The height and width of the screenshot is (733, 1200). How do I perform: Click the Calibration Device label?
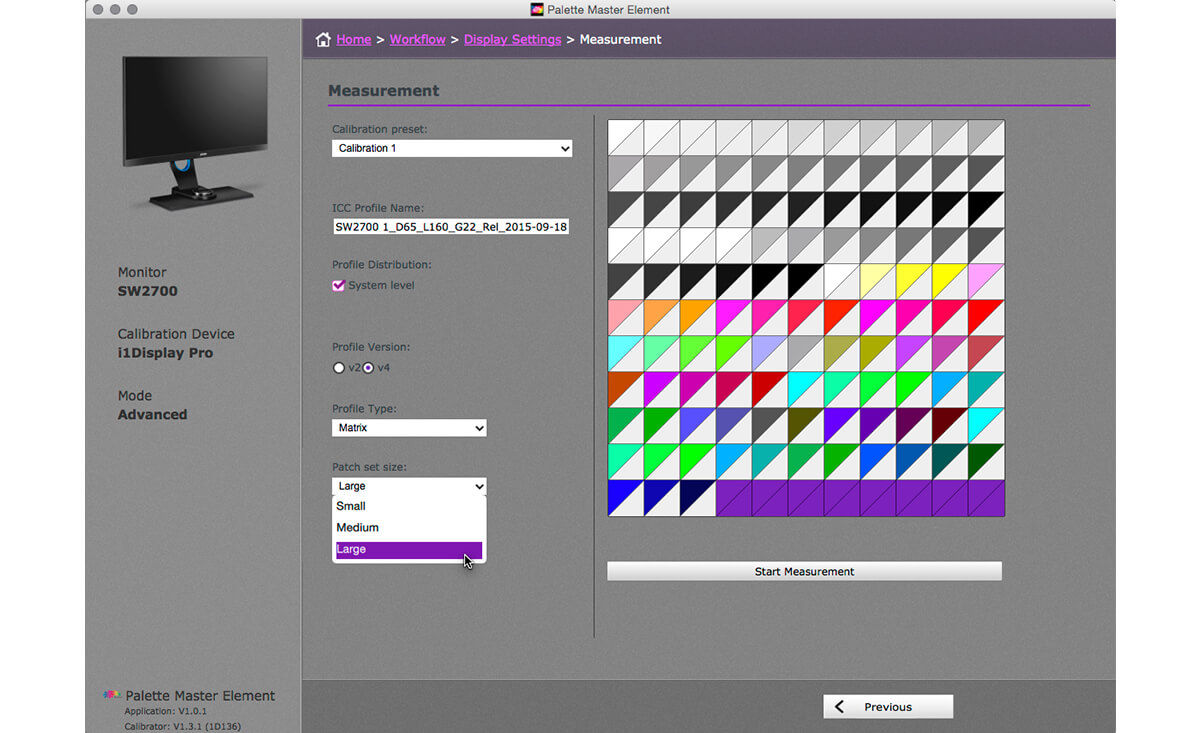click(x=176, y=334)
